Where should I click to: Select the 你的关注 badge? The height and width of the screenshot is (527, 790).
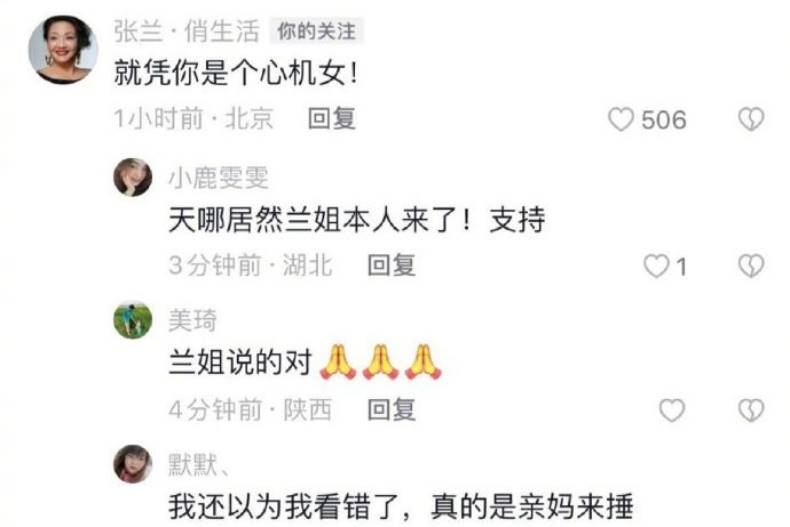coord(316,31)
